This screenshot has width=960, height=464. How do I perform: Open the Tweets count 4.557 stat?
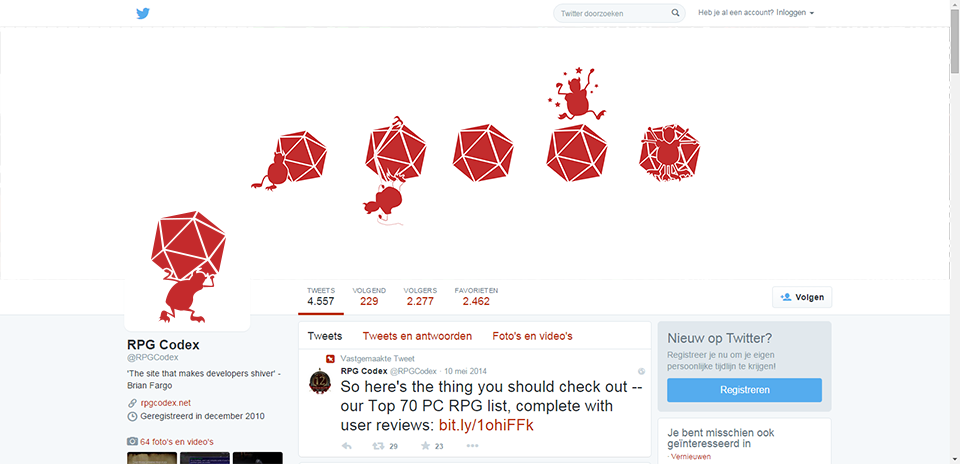[x=321, y=296]
